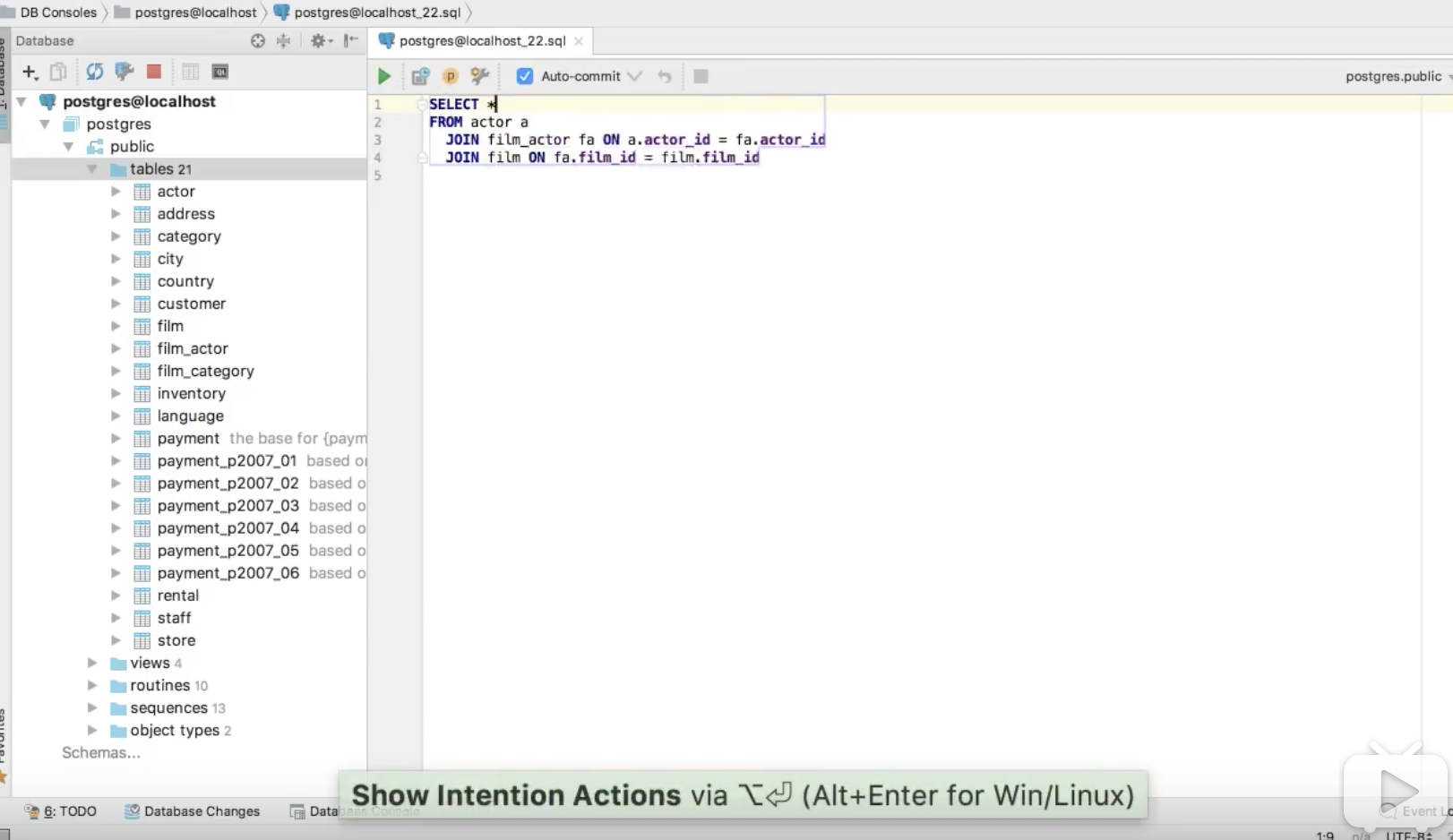This screenshot has height=840, width=1453.
Task: Open the Database Changes tool tab
Action: [192, 811]
